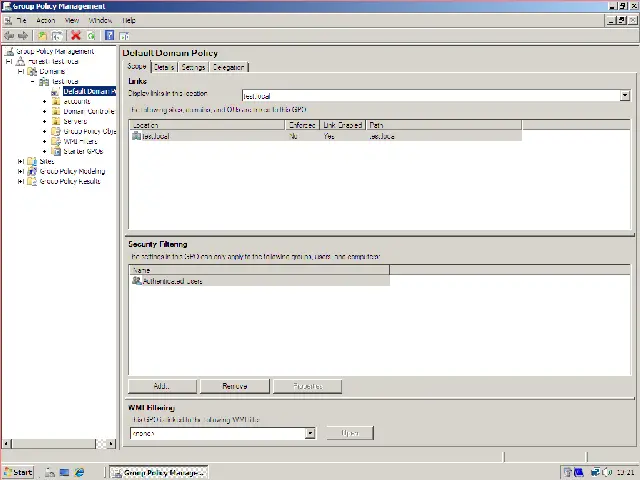Click the Group Policy Objects folder icon
Viewport: 640px width, 480px height.
click(x=56, y=131)
